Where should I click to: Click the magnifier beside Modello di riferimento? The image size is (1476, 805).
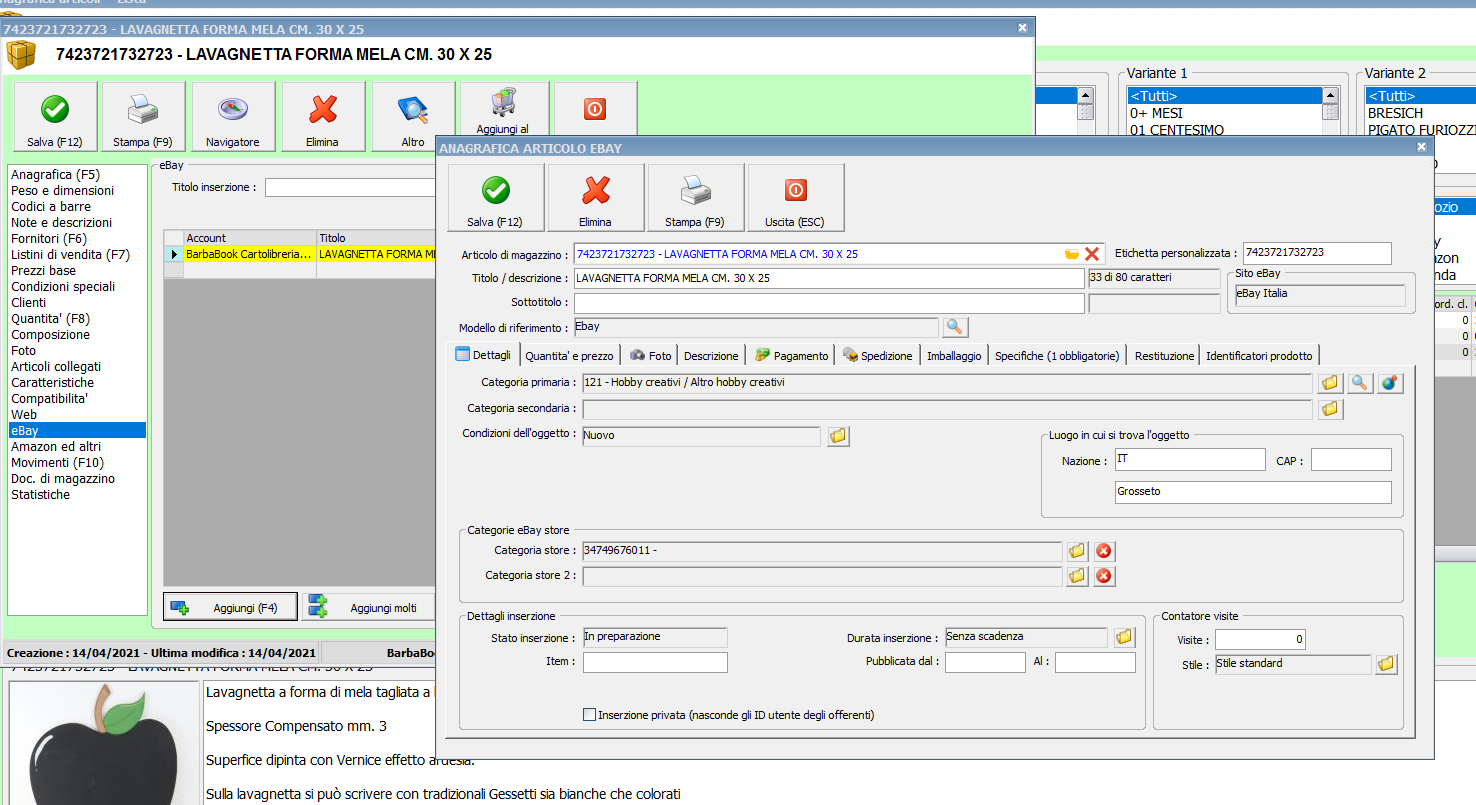pos(955,327)
